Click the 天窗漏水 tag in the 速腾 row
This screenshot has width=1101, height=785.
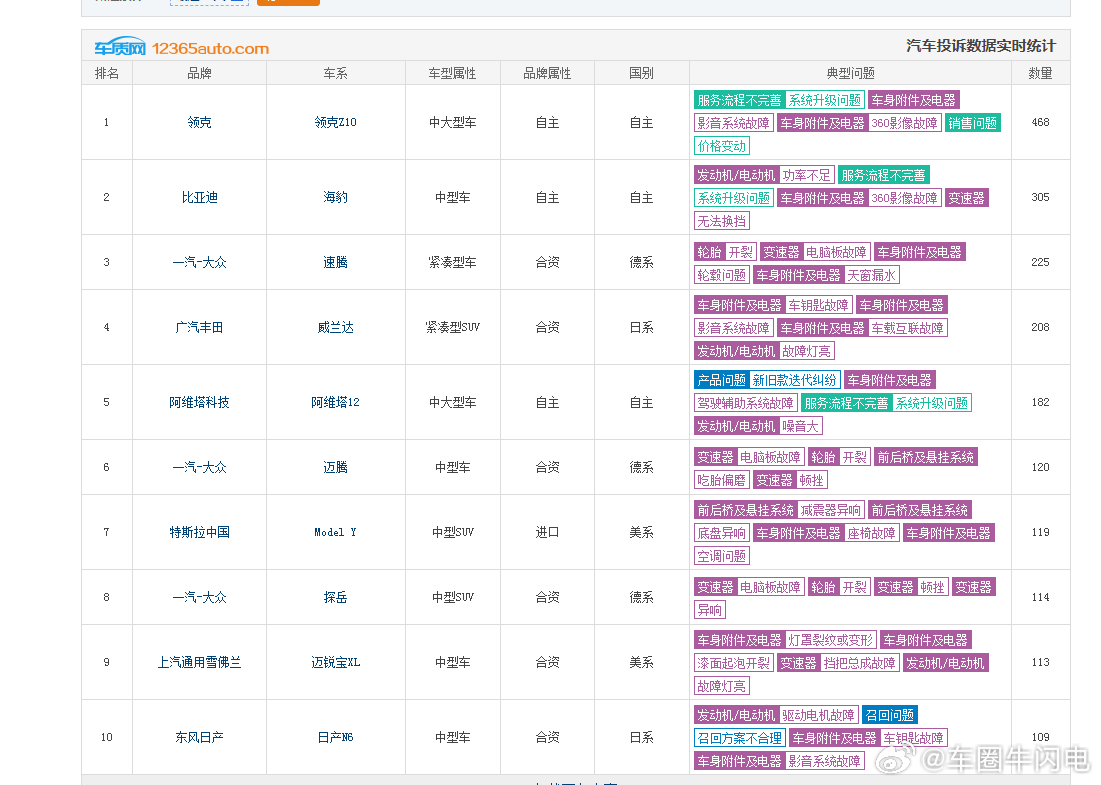[871, 274]
